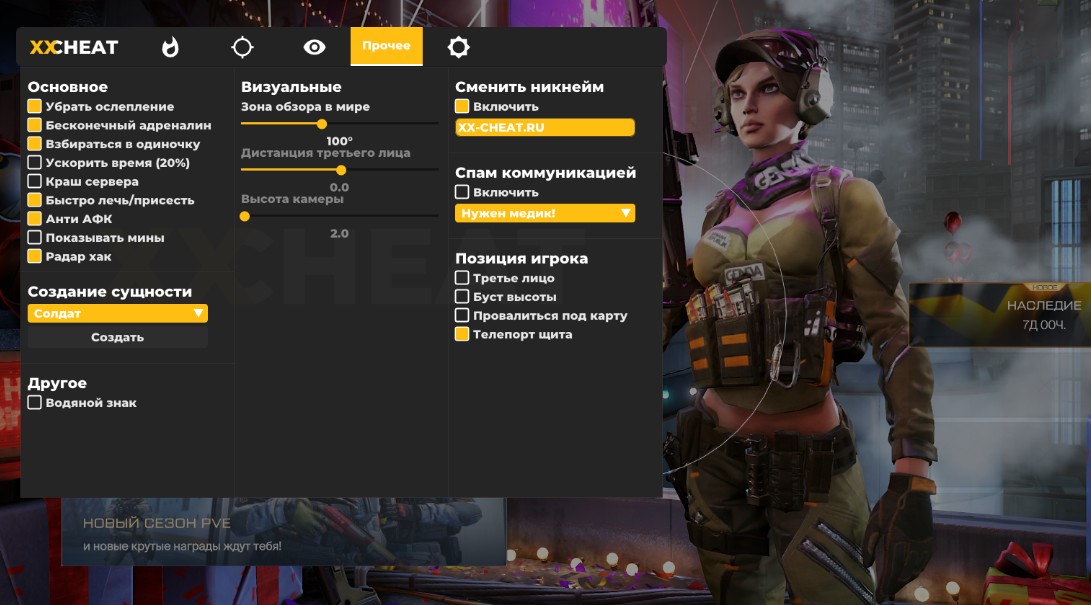The height and width of the screenshot is (605, 1091).
Task: Disable Бесконечный адреналин checkbox
Action: point(34,125)
